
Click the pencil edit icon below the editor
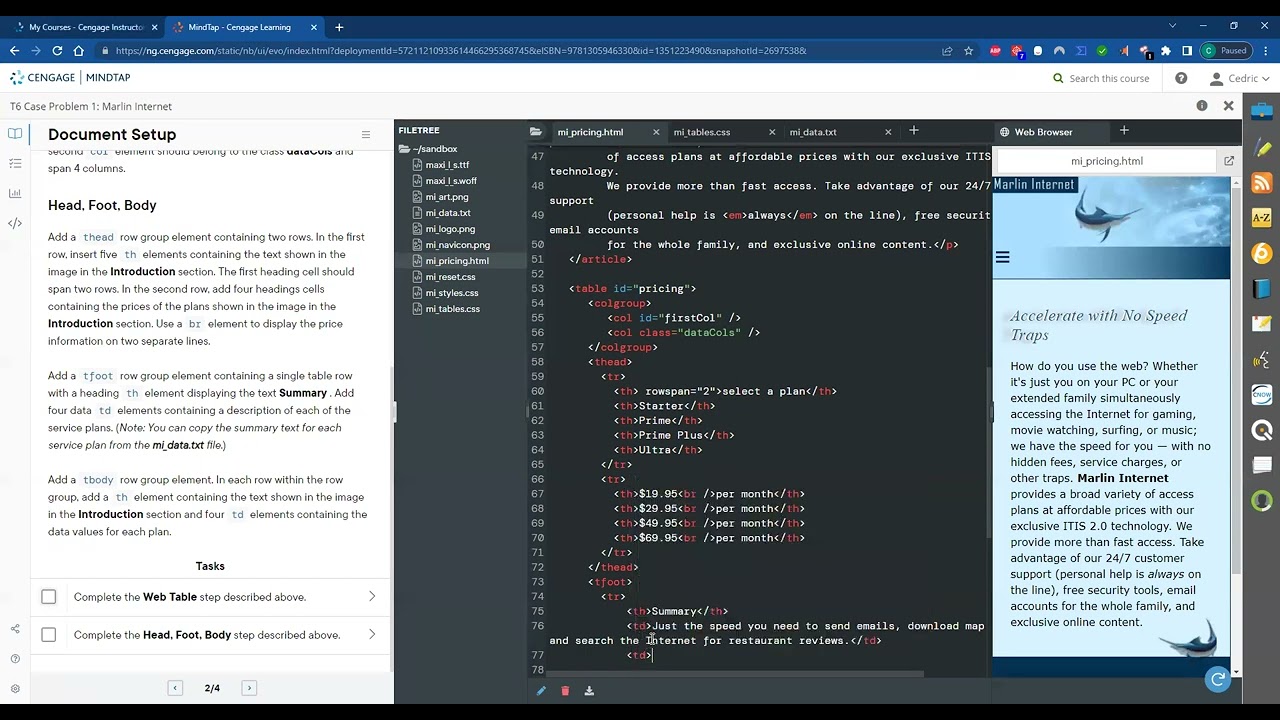541,690
